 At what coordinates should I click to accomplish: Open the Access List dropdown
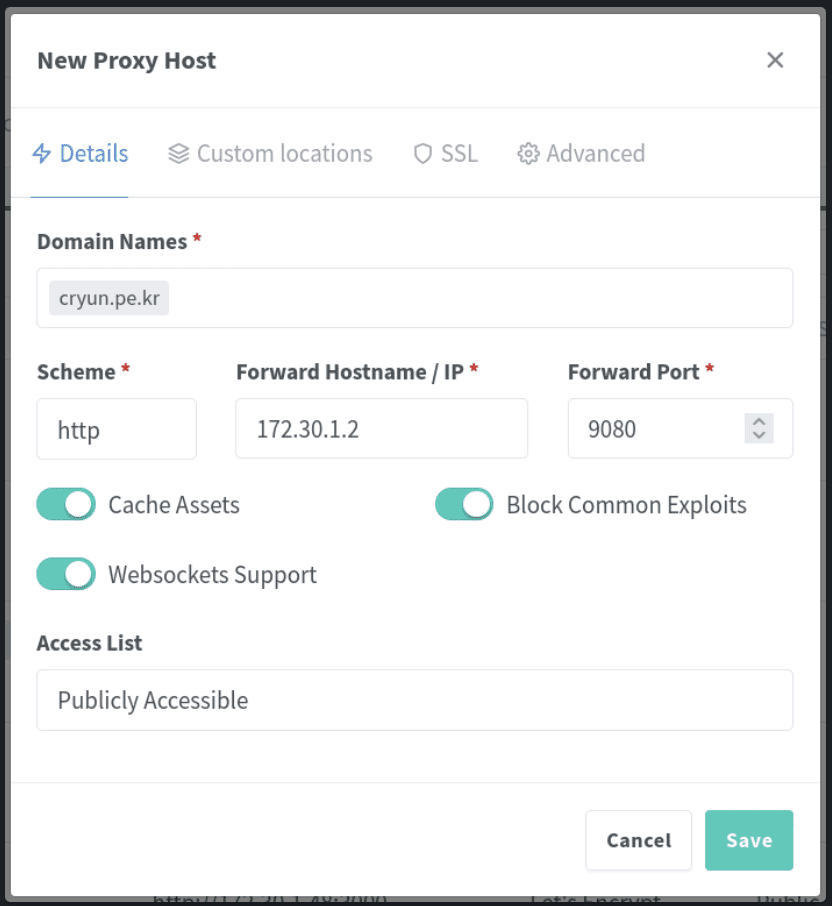415,700
